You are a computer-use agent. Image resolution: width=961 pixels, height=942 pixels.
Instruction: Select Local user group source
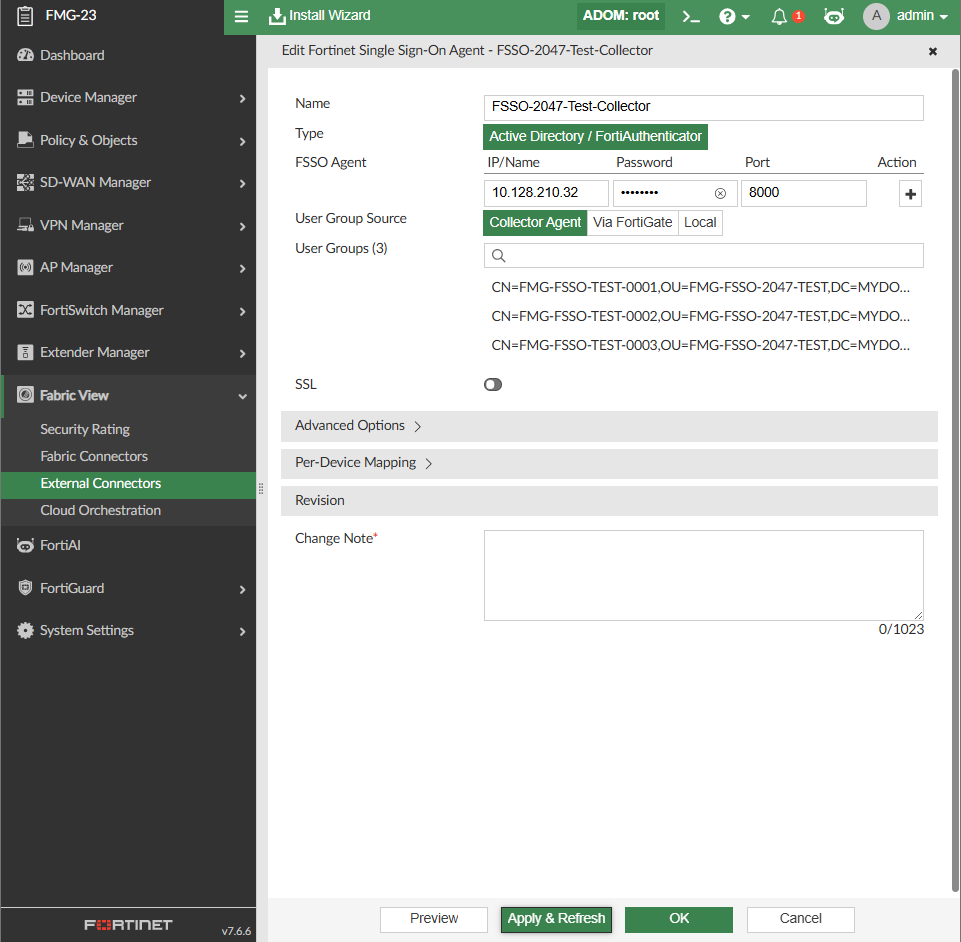click(700, 222)
